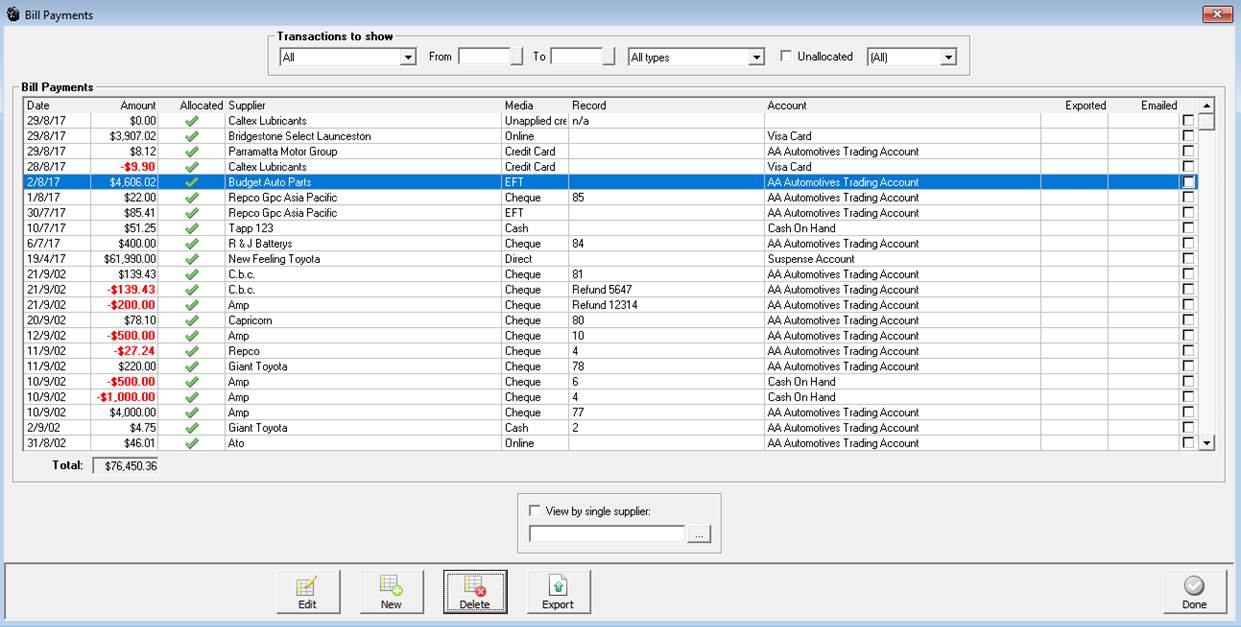Open the To date picker button
This screenshot has width=1241, height=627.
[608, 57]
